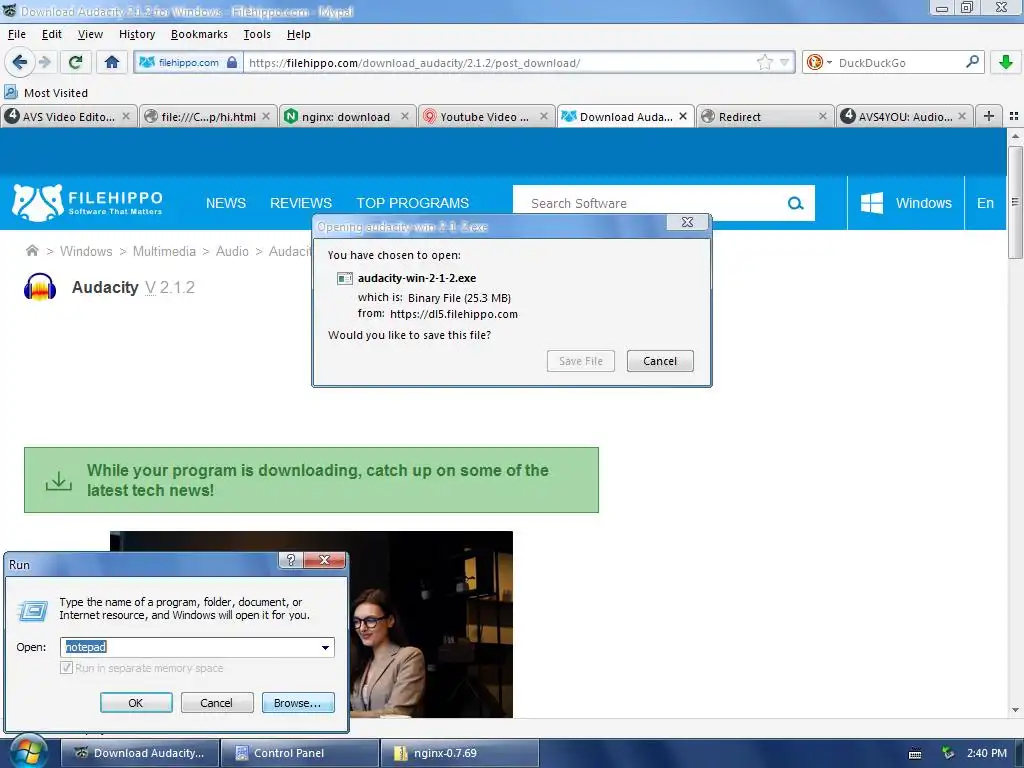Open the En language selector
Image resolution: width=1024 pixels, height=768 pixels.
(x=985, y=203)
